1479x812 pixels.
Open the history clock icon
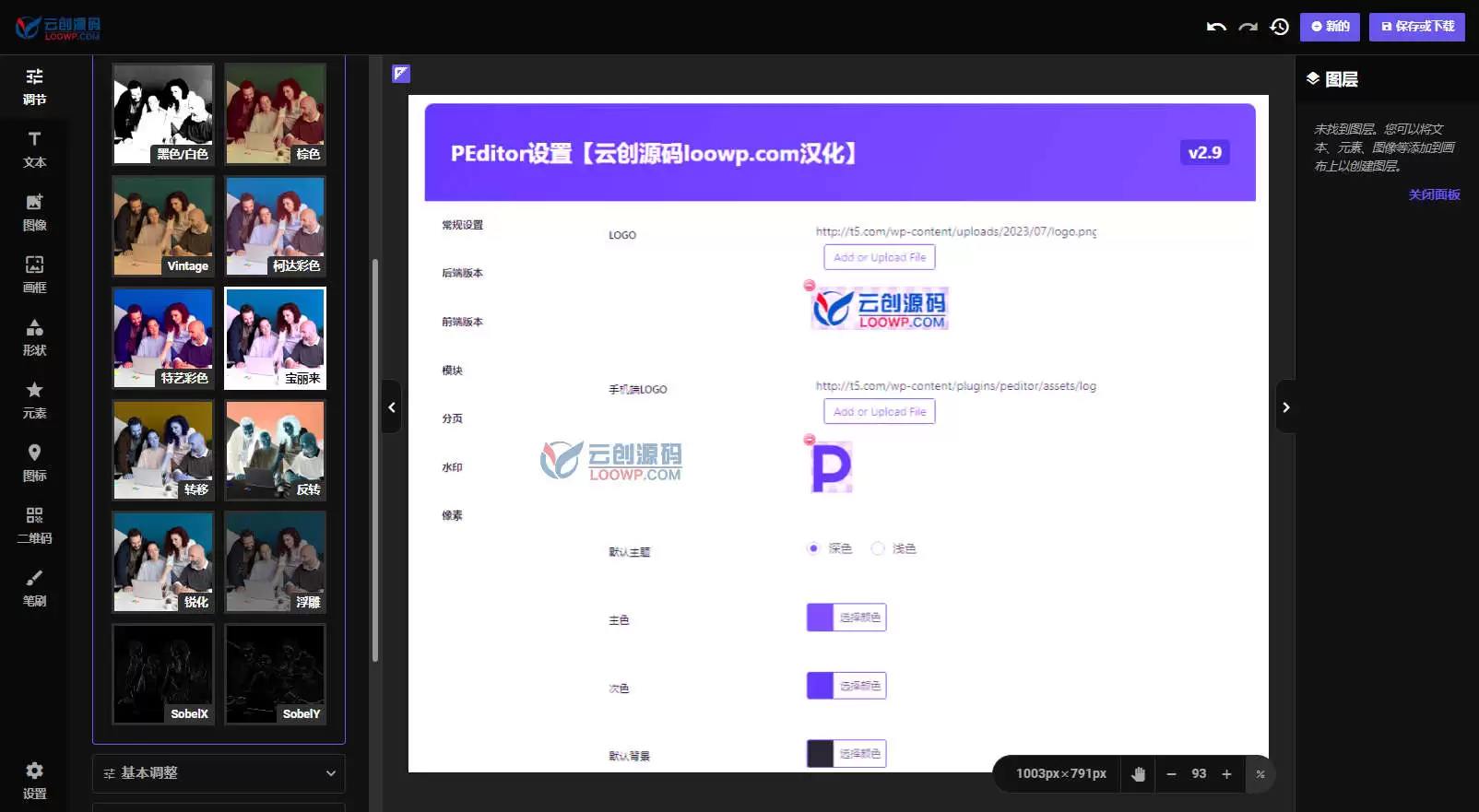click(x=1279, y=27)
